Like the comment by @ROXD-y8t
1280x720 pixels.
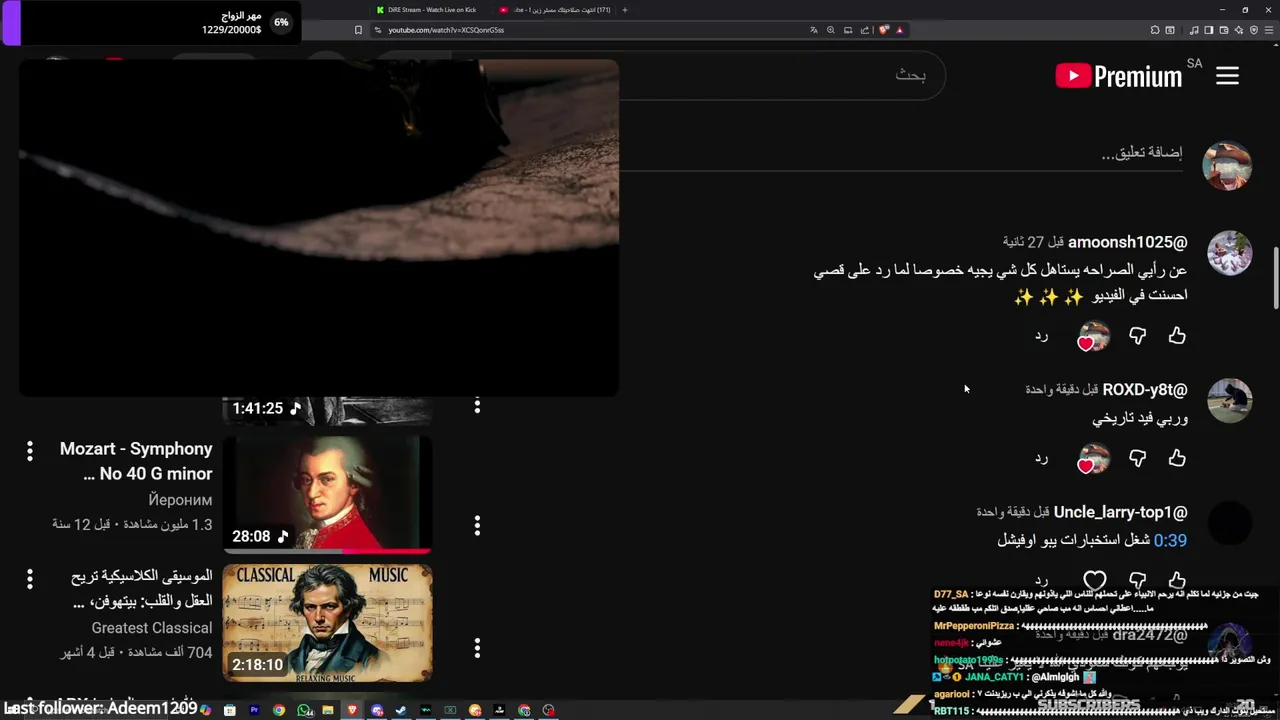point(1177,458)
